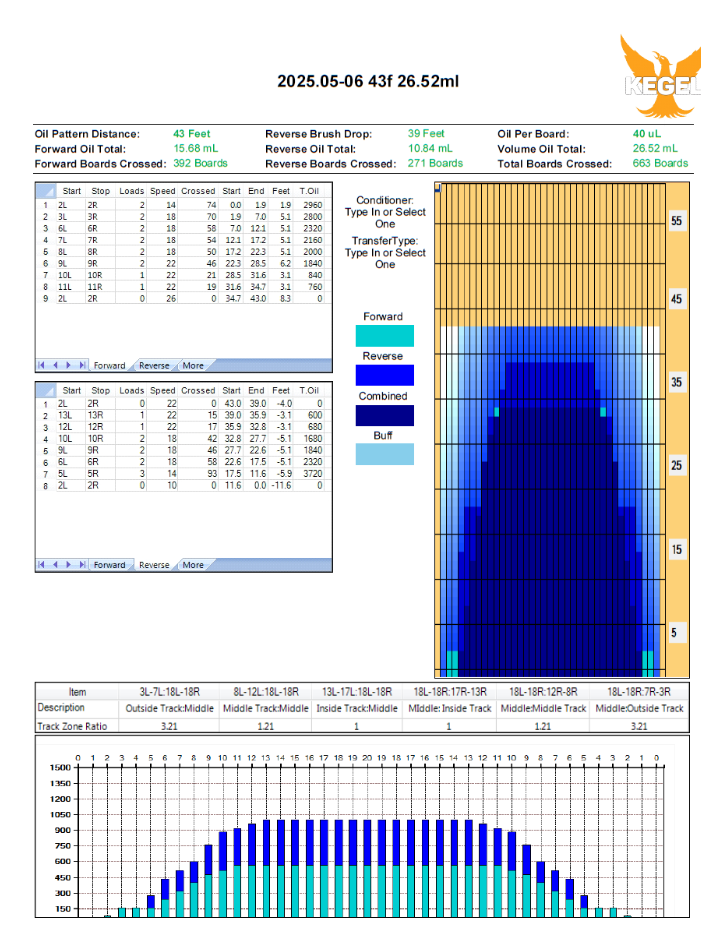Click the Forward Oil Total value '15.68 mL'
The height and width of the screenshot is (935, 701).
tap(196, 148)
